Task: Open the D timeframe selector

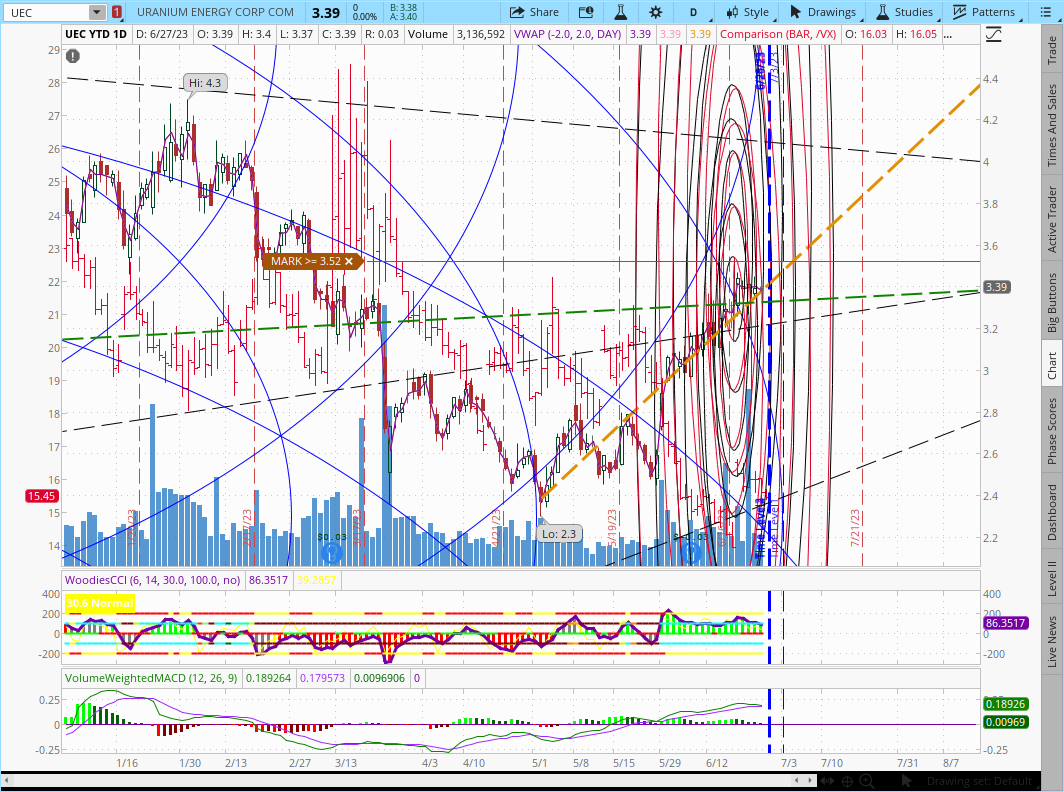Action: point(694,12)
